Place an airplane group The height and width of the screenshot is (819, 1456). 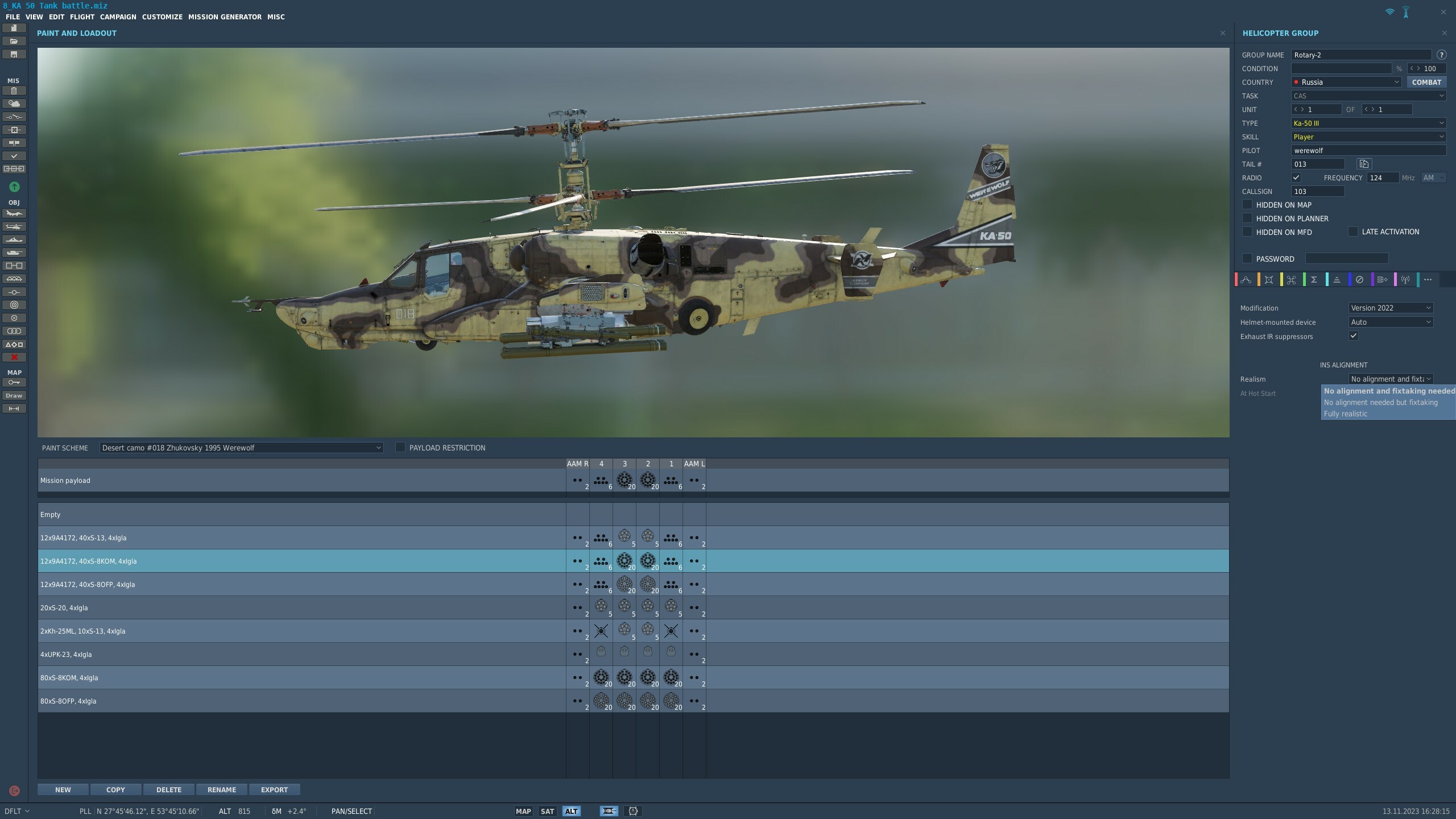tap(14, 213)
